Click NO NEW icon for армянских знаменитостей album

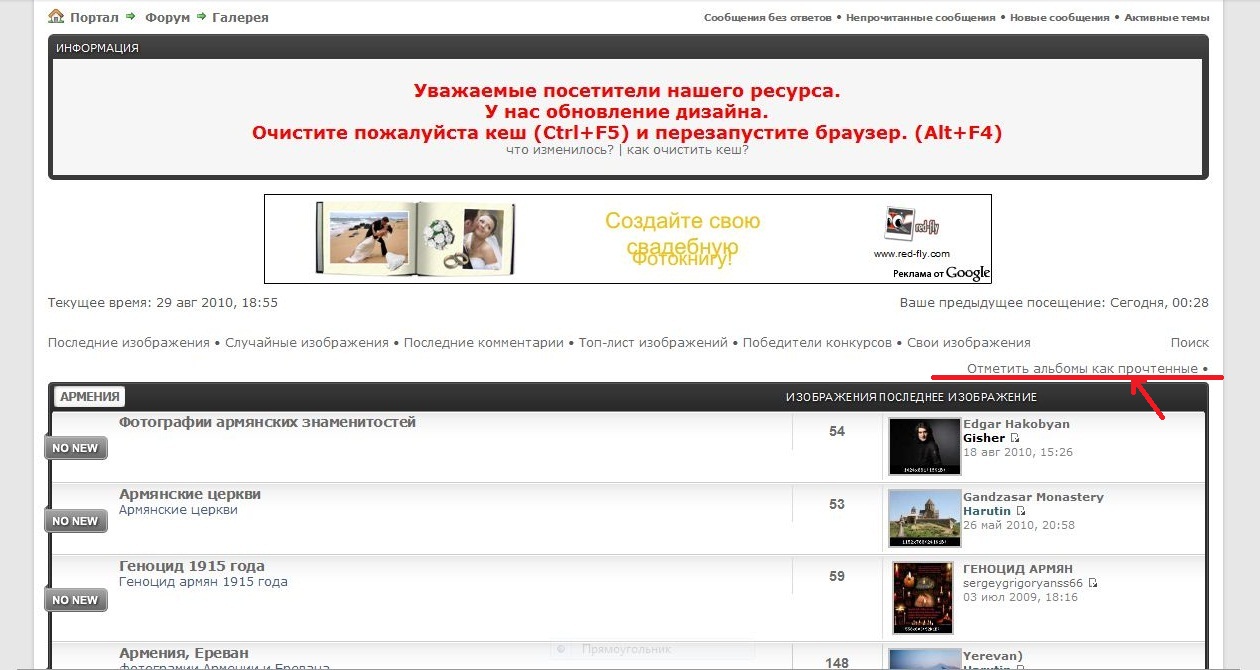coord(76,448)
